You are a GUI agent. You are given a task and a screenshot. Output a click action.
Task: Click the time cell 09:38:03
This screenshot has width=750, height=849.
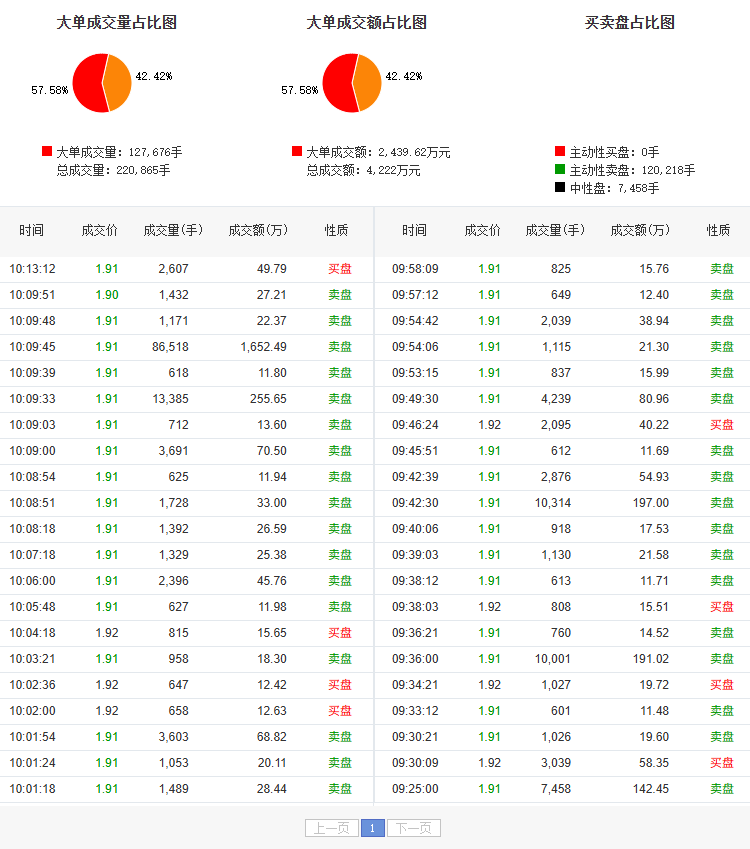(415, 607)
